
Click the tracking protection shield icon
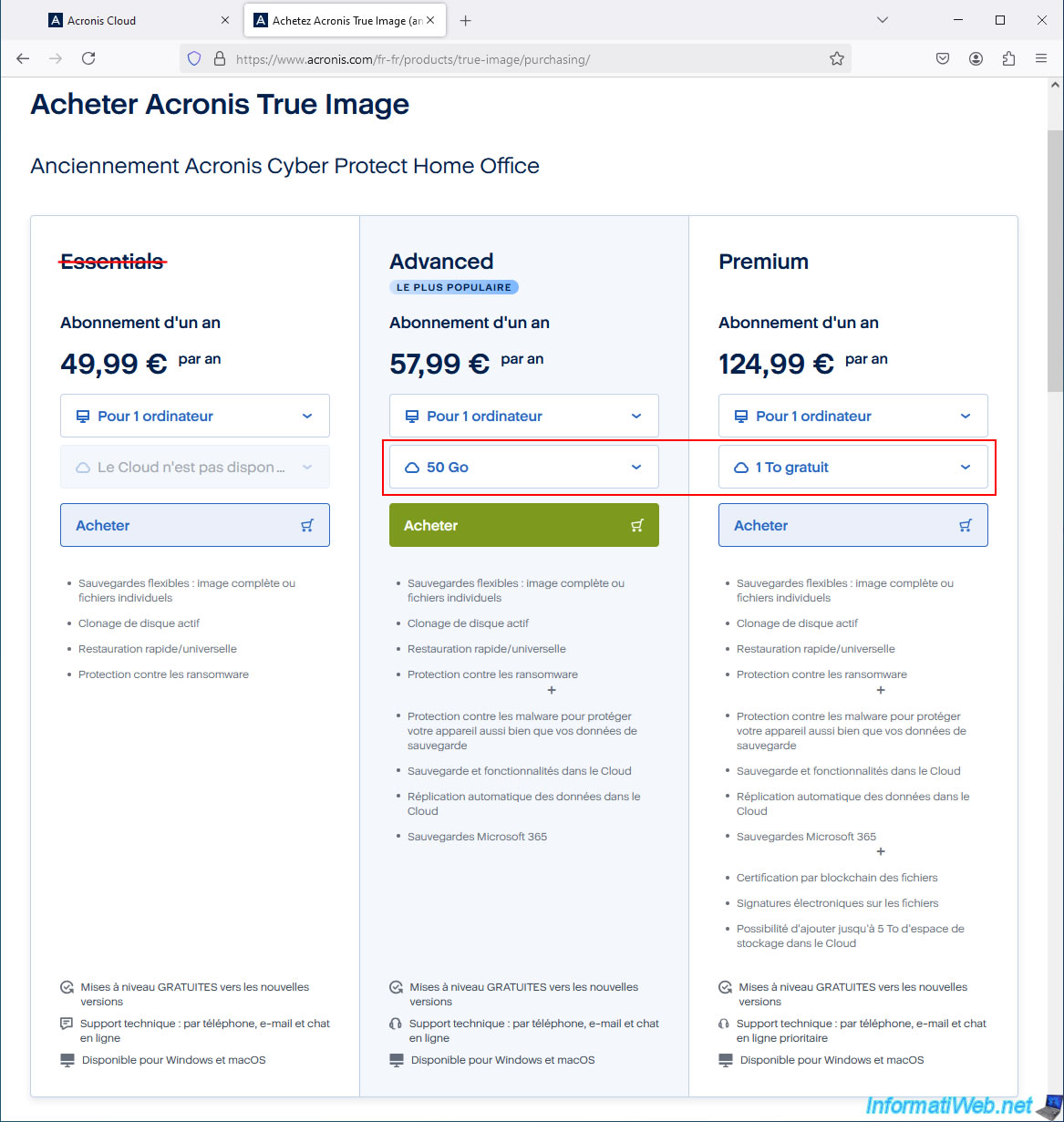(193, 59)
